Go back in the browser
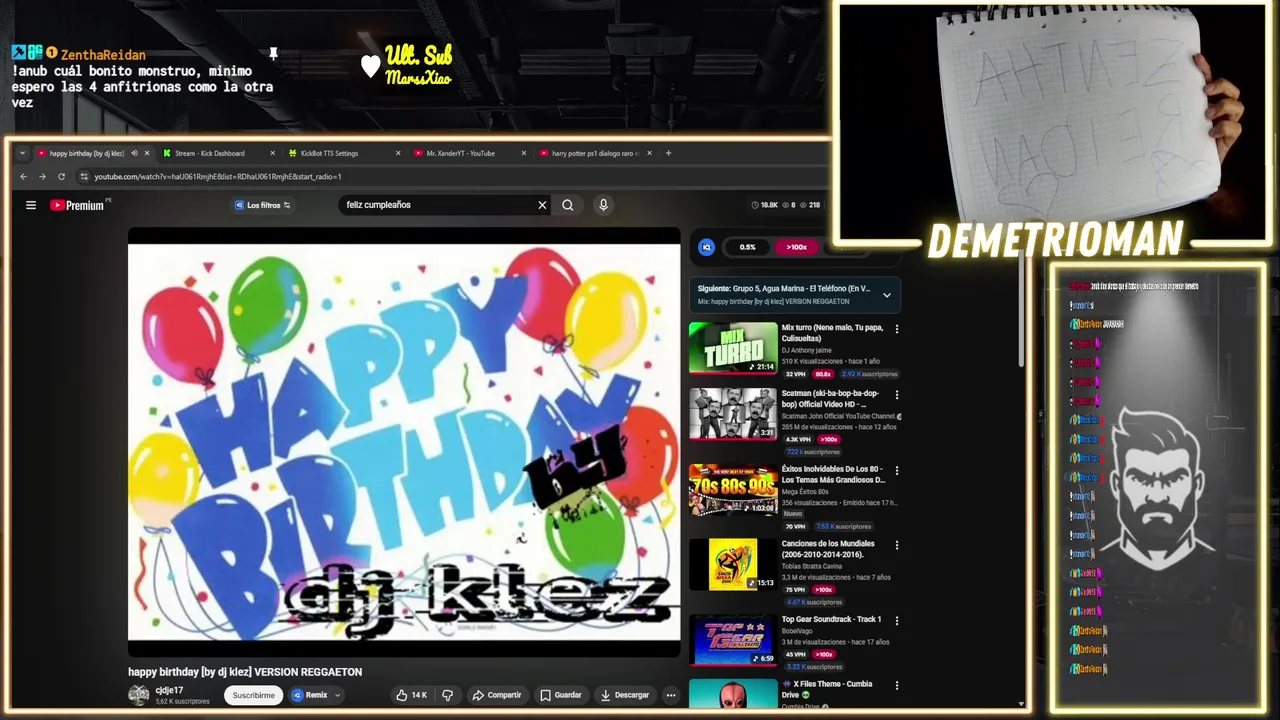This screenshot has width=1280, height=720. coord(24,177)
